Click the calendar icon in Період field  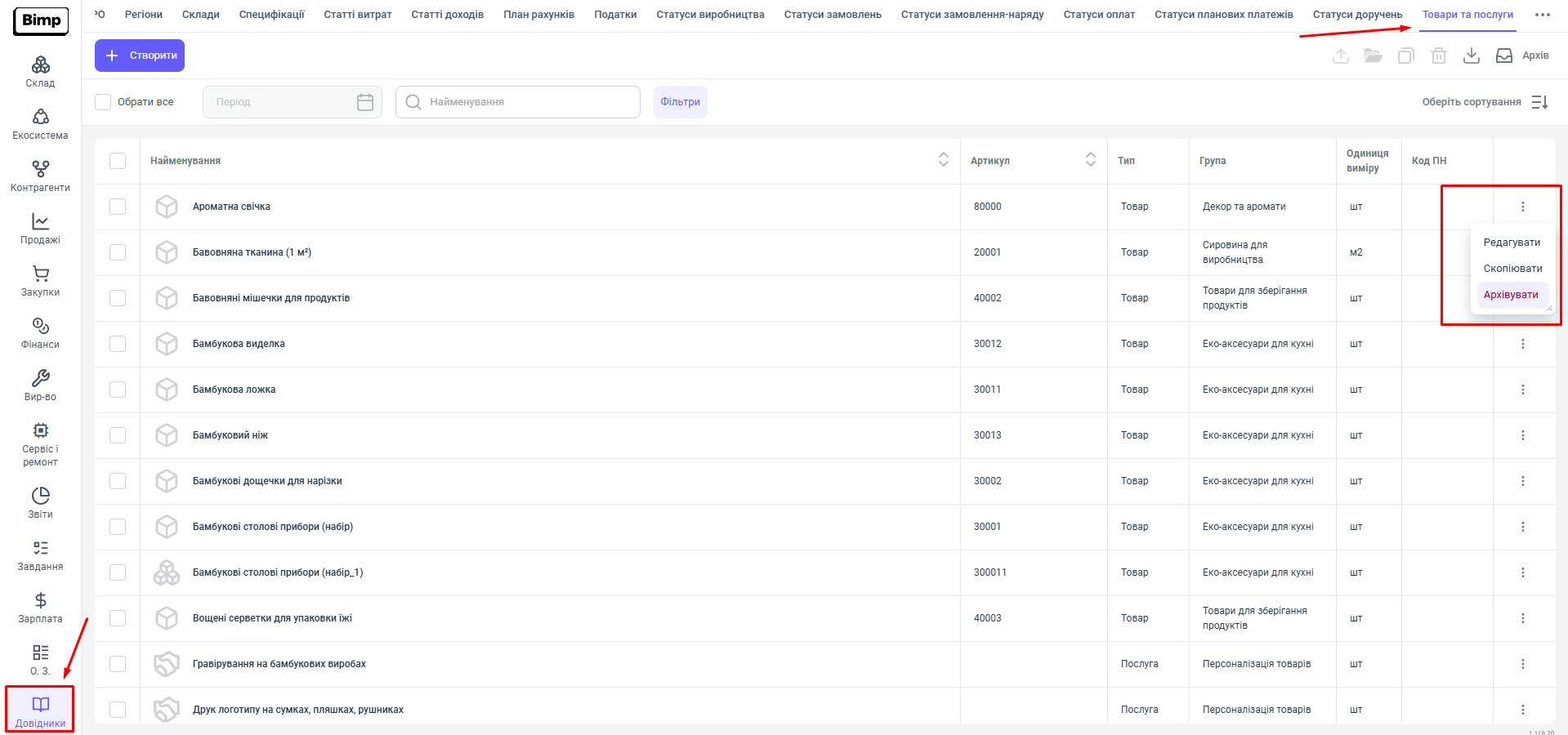pos(365,102)
